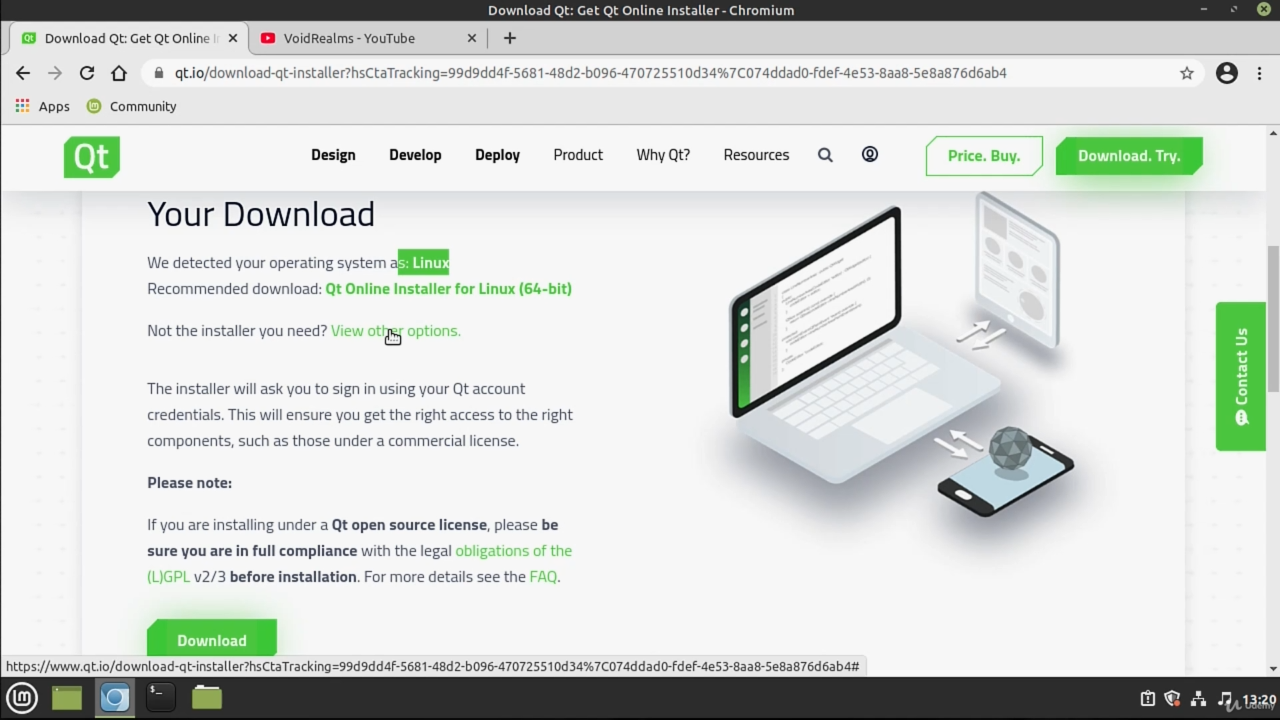Open the Resources menu
Image resolution: width=1280 pixels, height=720 pixels.
tap(756, 155)
